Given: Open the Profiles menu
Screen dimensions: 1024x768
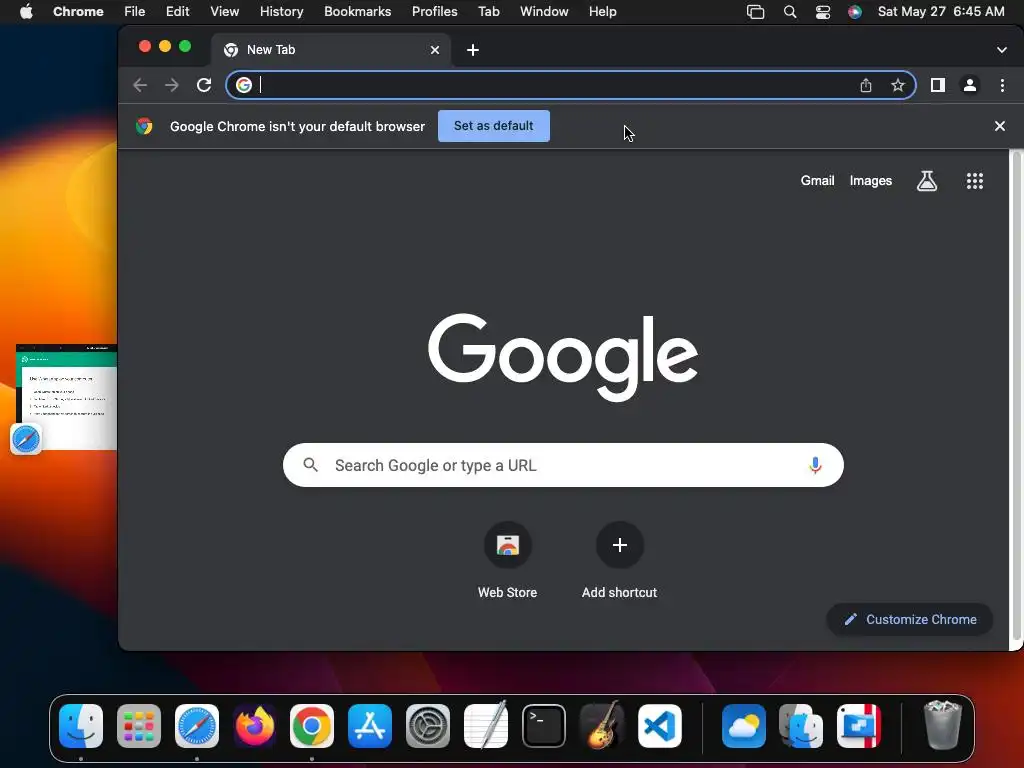Looking at the screenshot, I should [x=434, y=12].
